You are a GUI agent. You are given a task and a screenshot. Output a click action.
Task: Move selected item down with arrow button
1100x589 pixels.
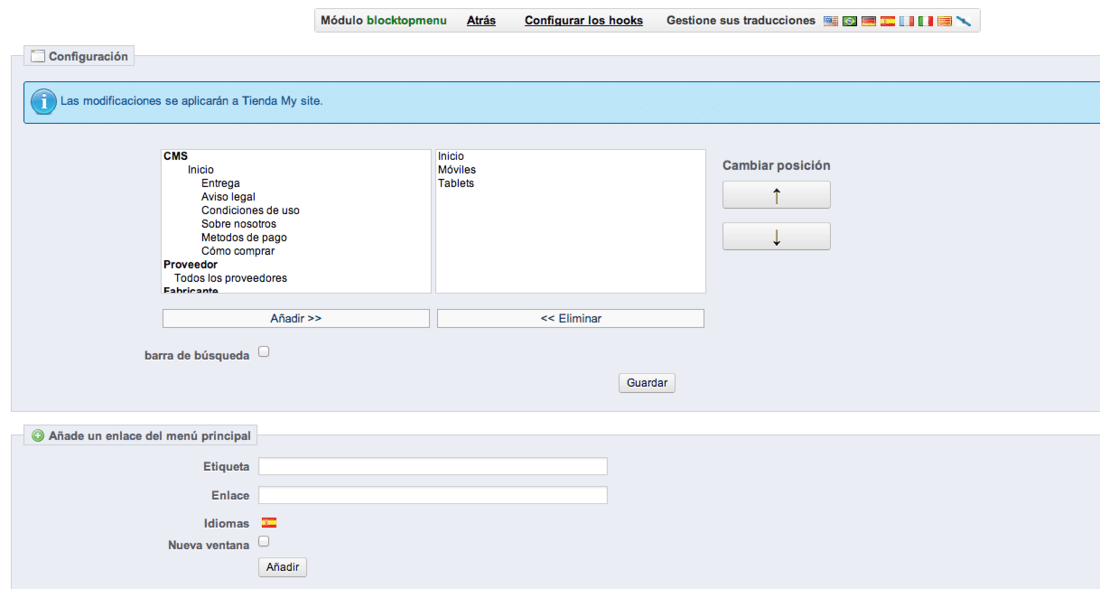[x=777, y=236]
